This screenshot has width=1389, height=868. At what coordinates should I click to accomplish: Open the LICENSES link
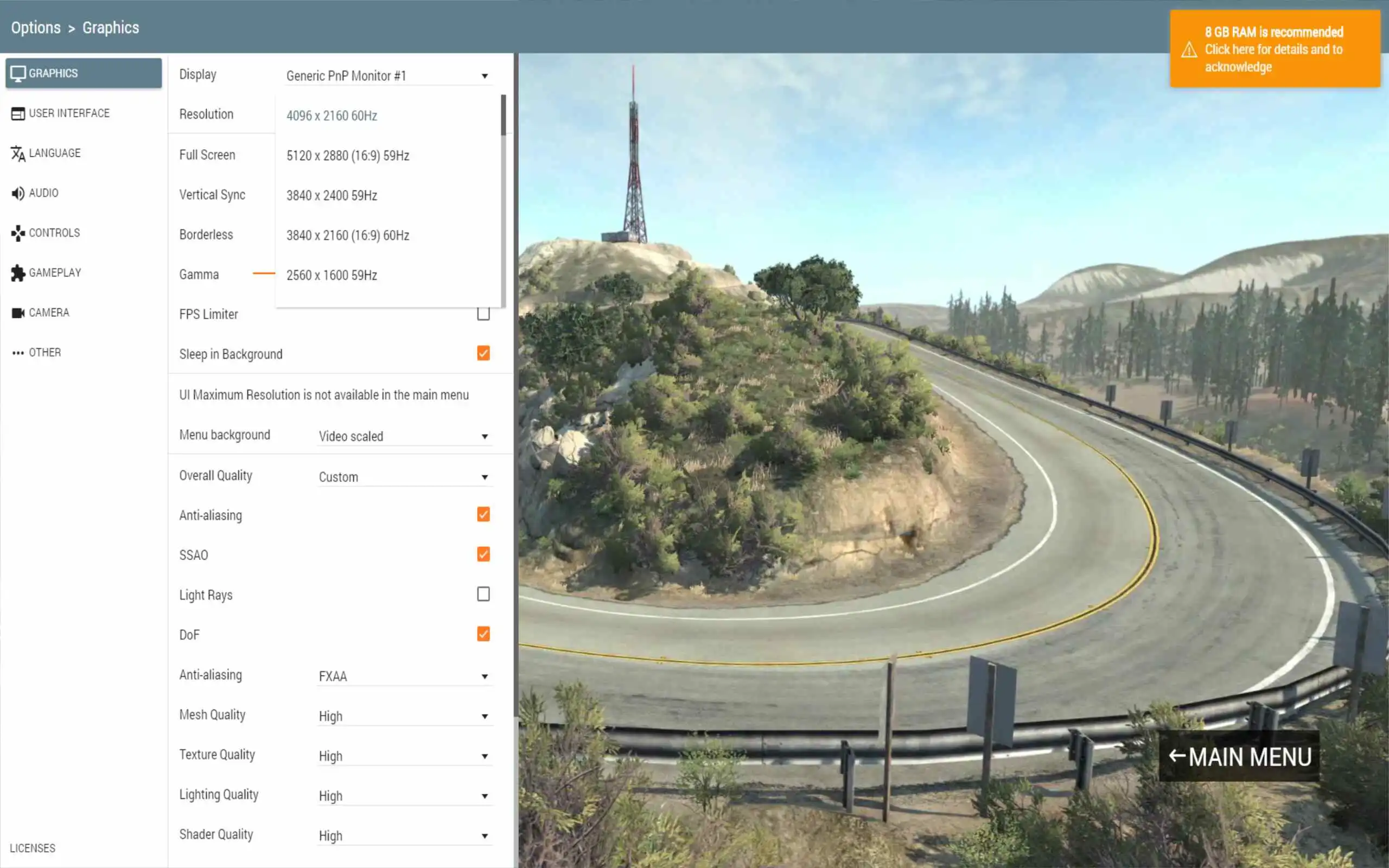[x=32, y=848]
